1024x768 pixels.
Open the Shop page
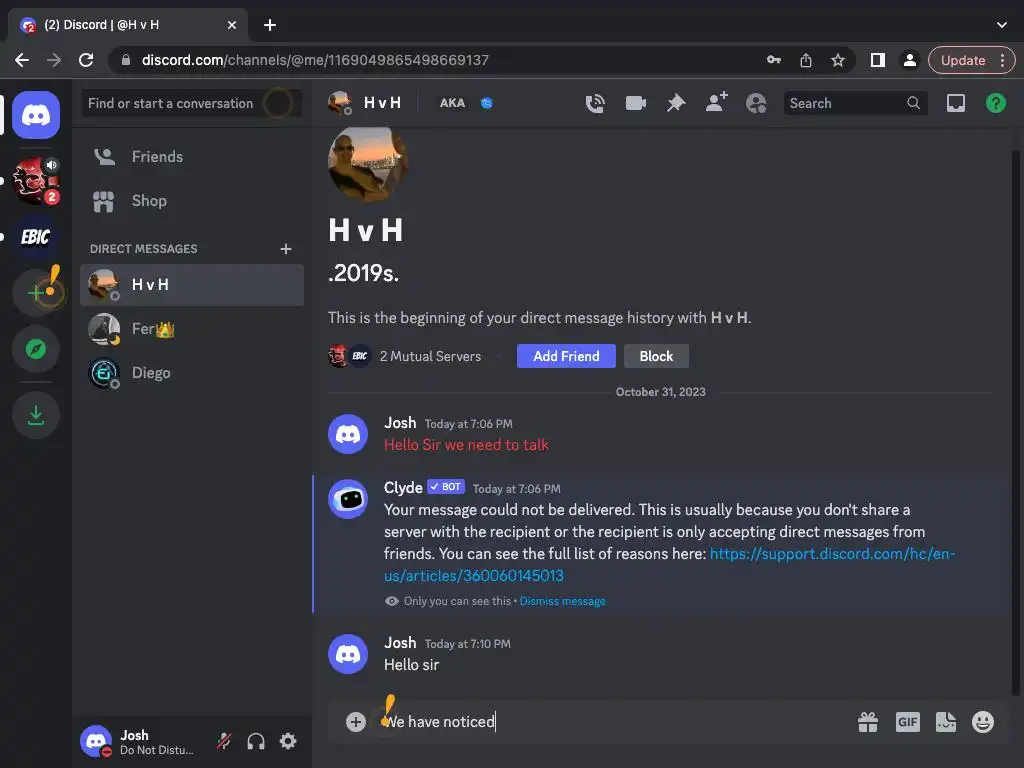coord(192,201)
